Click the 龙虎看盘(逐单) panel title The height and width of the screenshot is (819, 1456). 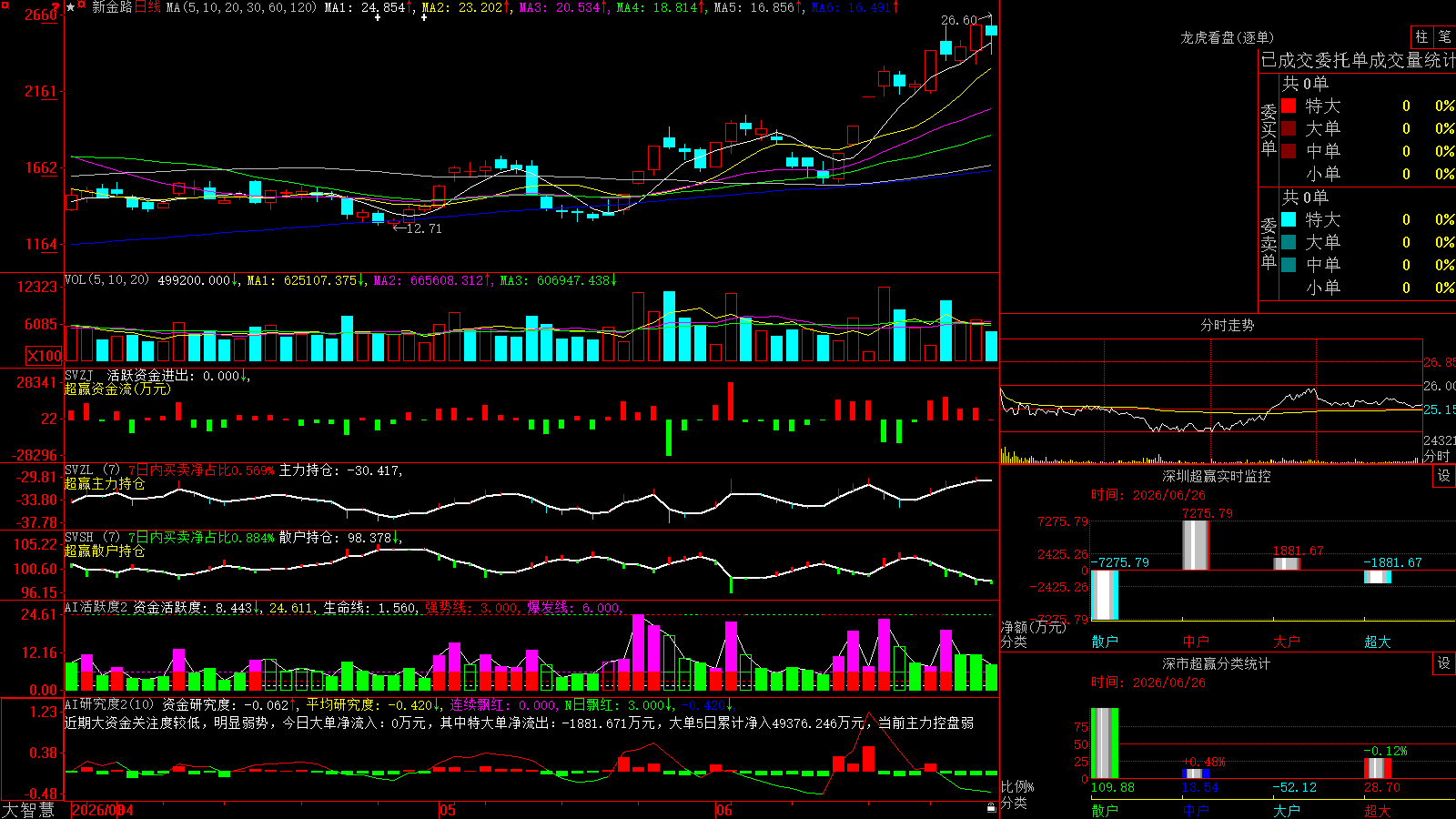click(x=1227, y=37)
